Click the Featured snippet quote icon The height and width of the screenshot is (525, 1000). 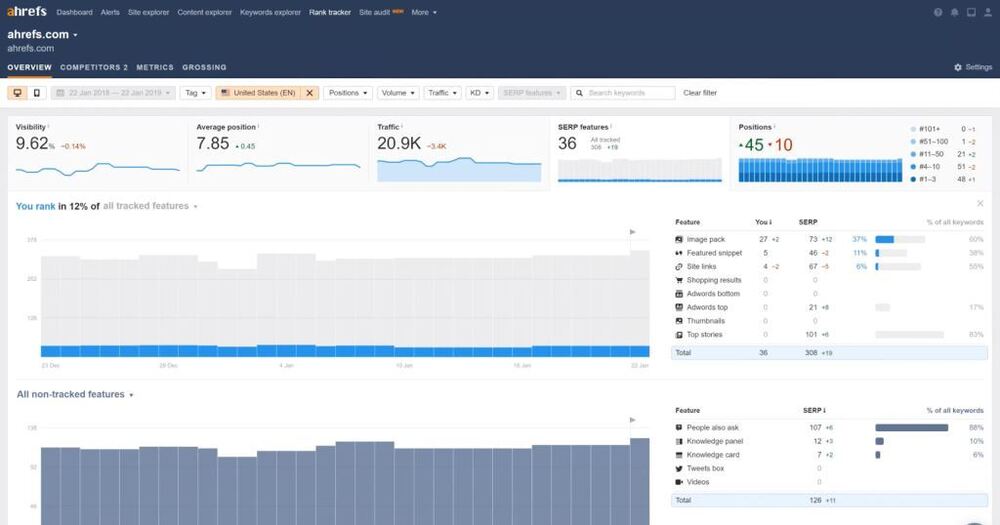tap(679, 253)
